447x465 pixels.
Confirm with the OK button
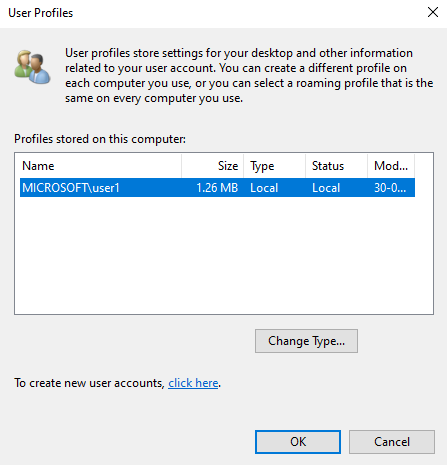click(298, 442)
